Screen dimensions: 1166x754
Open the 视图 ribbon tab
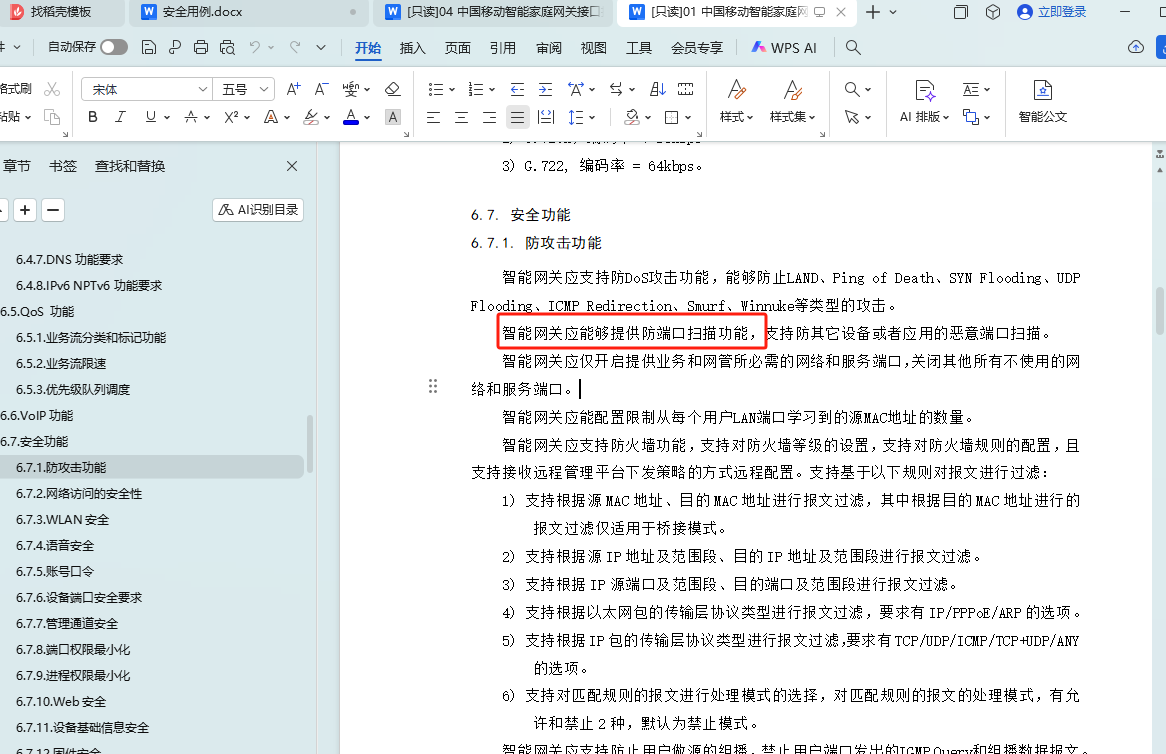coord(593,48)
